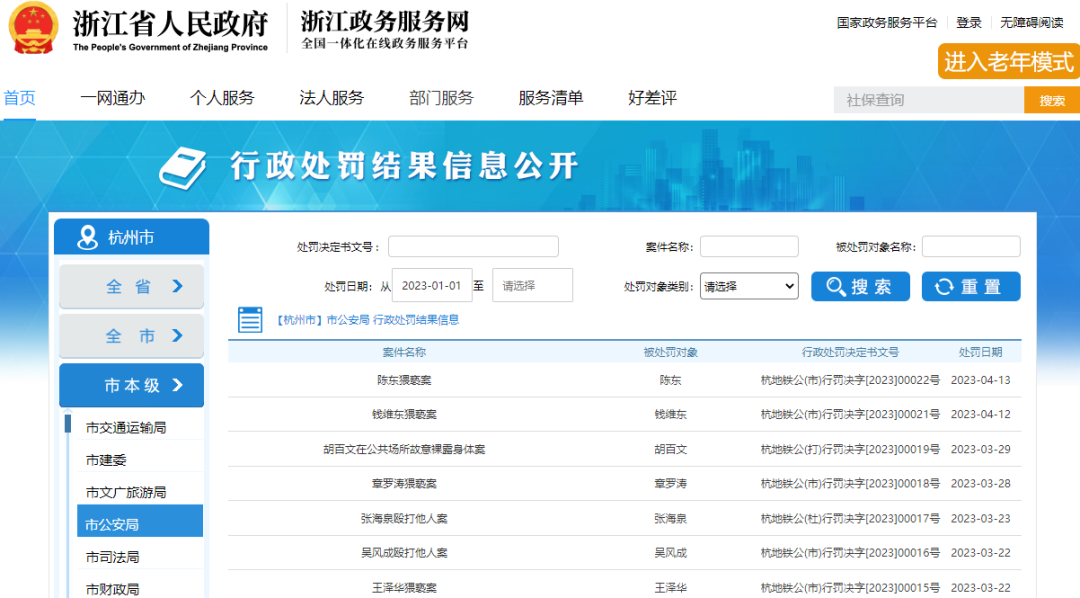Screen dimensions: 1080x598
Task: Click the 进入老年模式 orange button
Action: (1008, 61)
